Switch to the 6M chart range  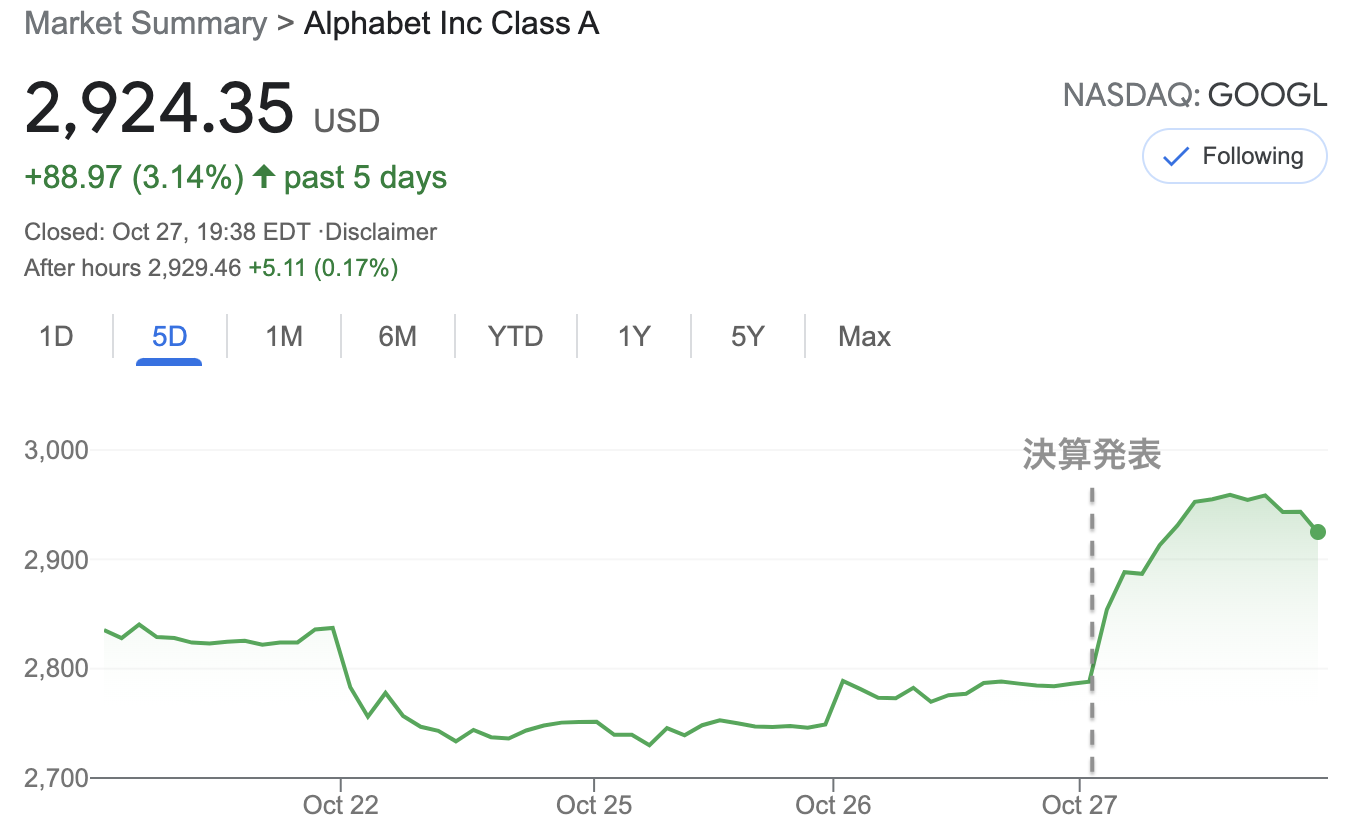coord(398,337)
